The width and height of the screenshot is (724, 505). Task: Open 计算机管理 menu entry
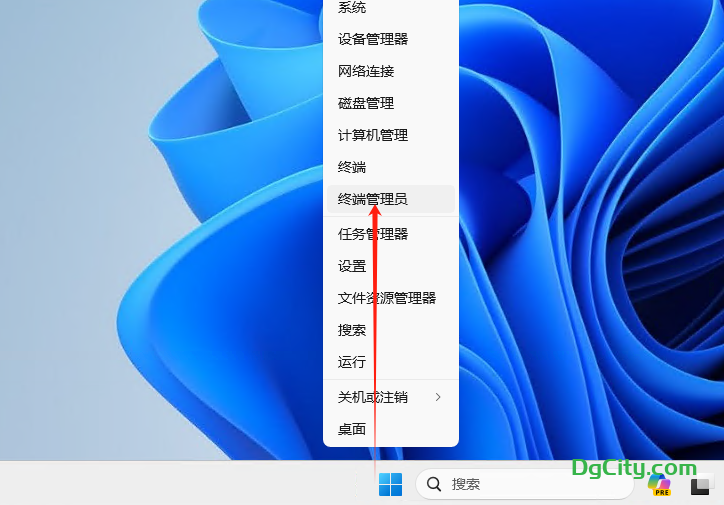pos(391,135)
